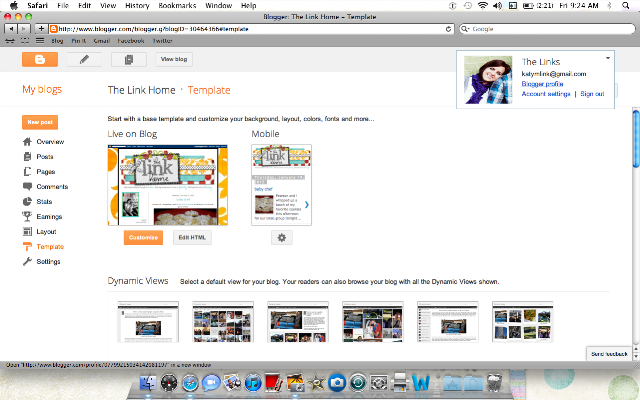Open Trash in the Dock
Image resolution: width=640 pixels, height=400 pixels.
point(494,383)
